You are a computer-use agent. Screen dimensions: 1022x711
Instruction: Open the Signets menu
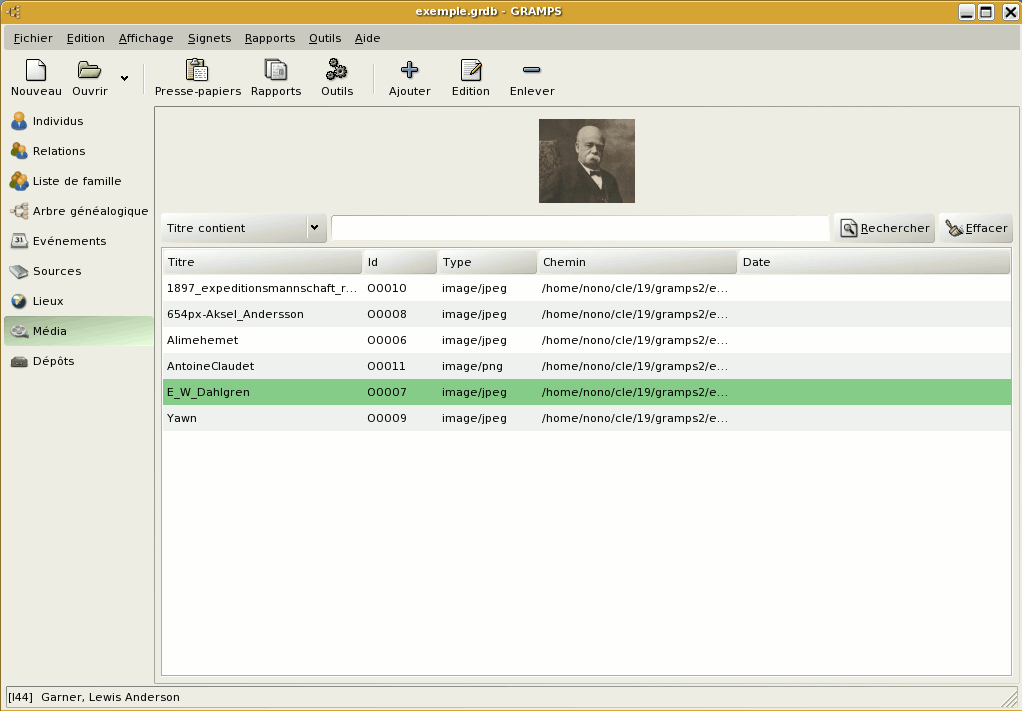pos(209,38)
